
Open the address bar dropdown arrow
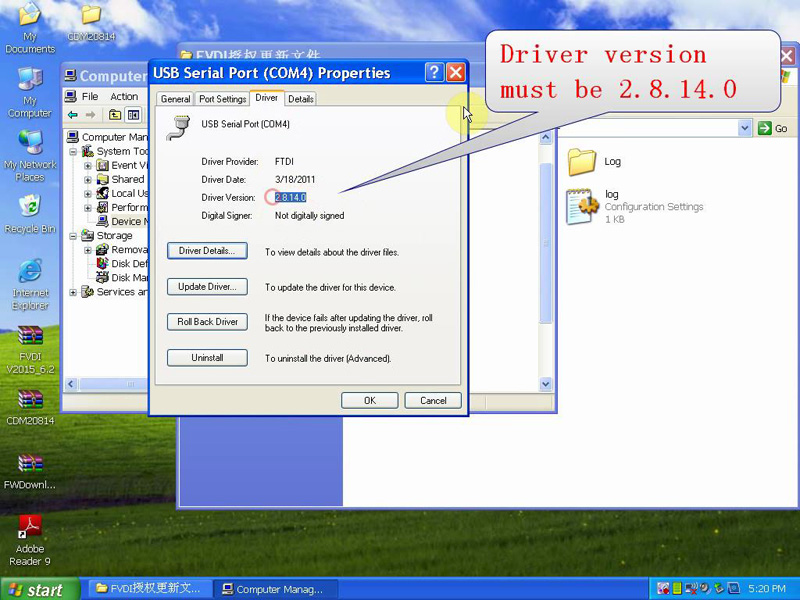[744, 128]
